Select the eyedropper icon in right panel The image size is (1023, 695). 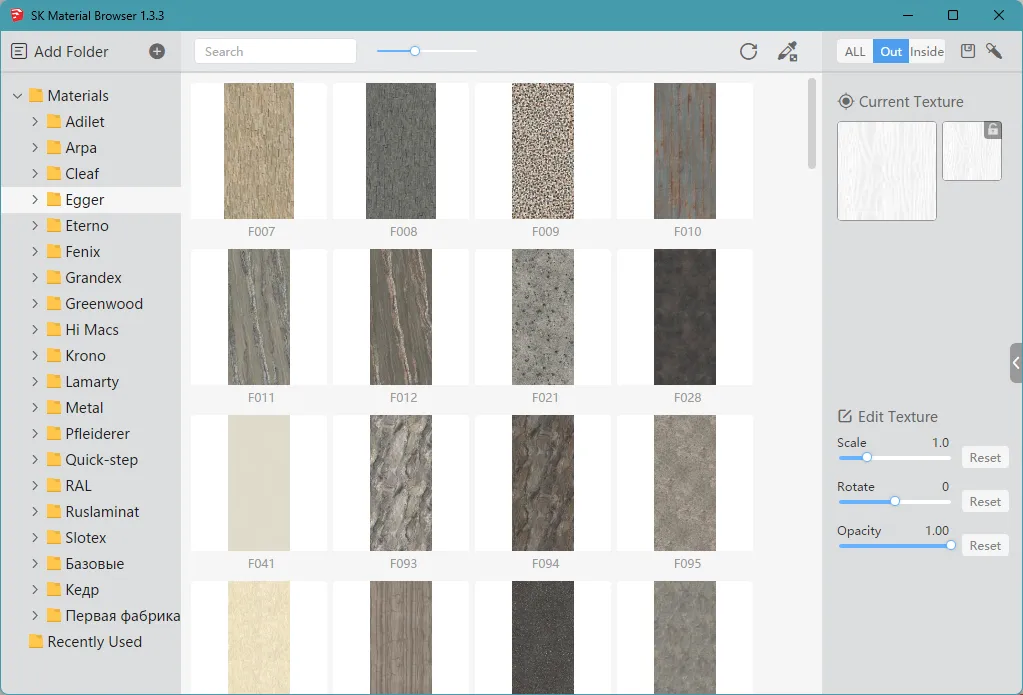[994, 52]
